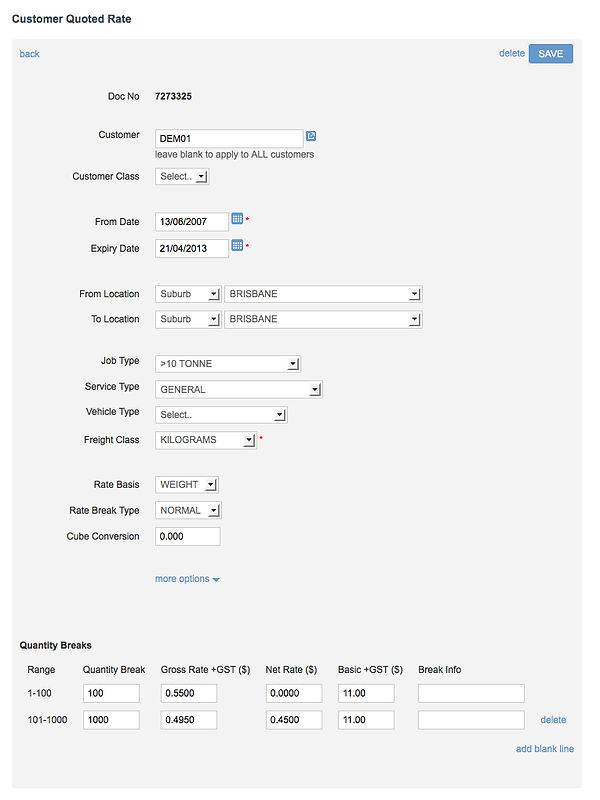This screenshot has width=600, height=800.
Task: Add a blank line to quantity breaks
Action: pos(544,749)
